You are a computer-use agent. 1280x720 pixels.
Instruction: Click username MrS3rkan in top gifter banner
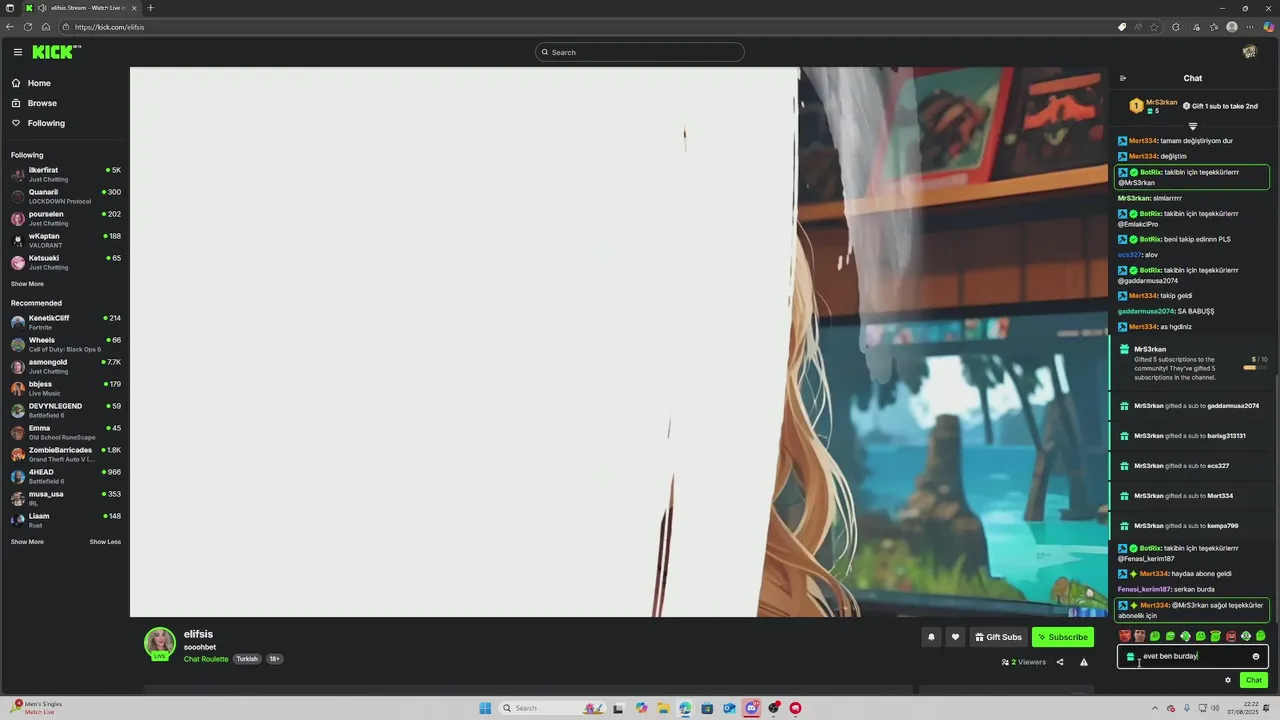tap(1162, 102)
